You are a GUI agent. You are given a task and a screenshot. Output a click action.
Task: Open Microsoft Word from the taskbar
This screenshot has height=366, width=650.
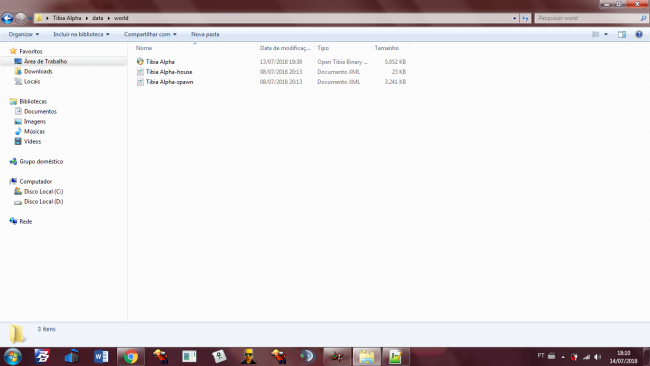pyautogui.click(x=101, y=356)
